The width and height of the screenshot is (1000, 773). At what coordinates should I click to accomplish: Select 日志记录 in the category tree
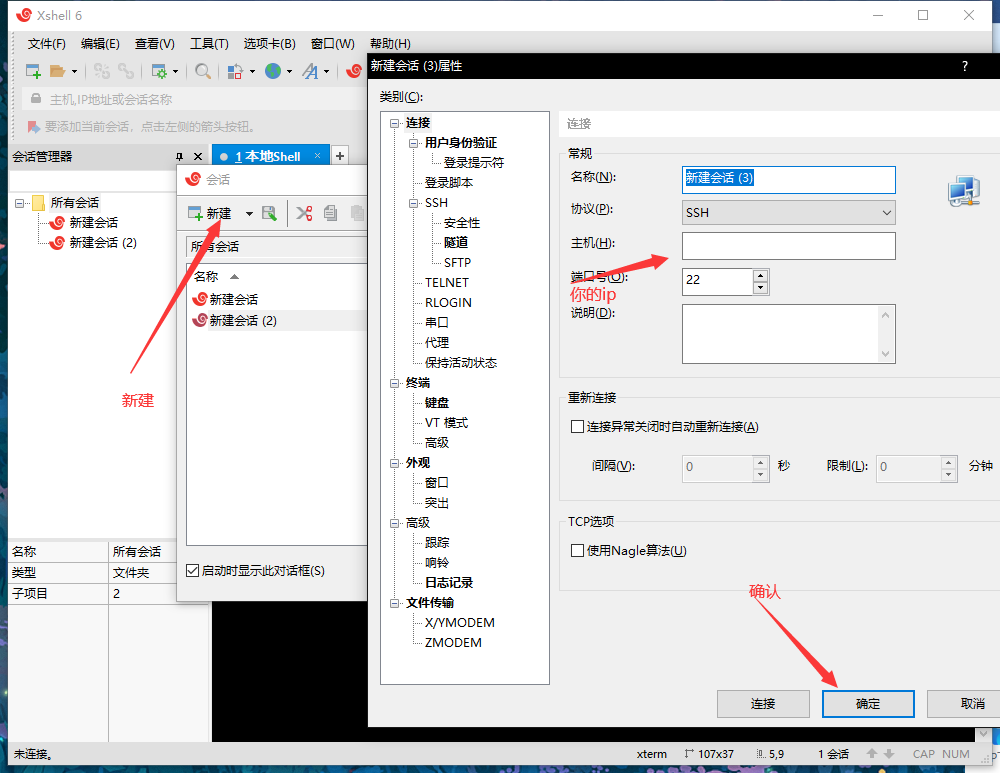[x=449, y=582]
